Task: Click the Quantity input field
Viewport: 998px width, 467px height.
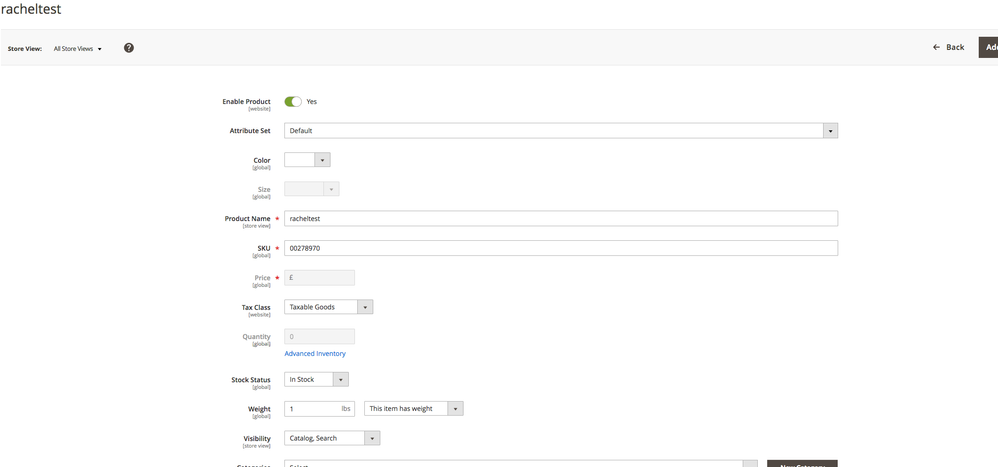Action: (x=319, y=337)
